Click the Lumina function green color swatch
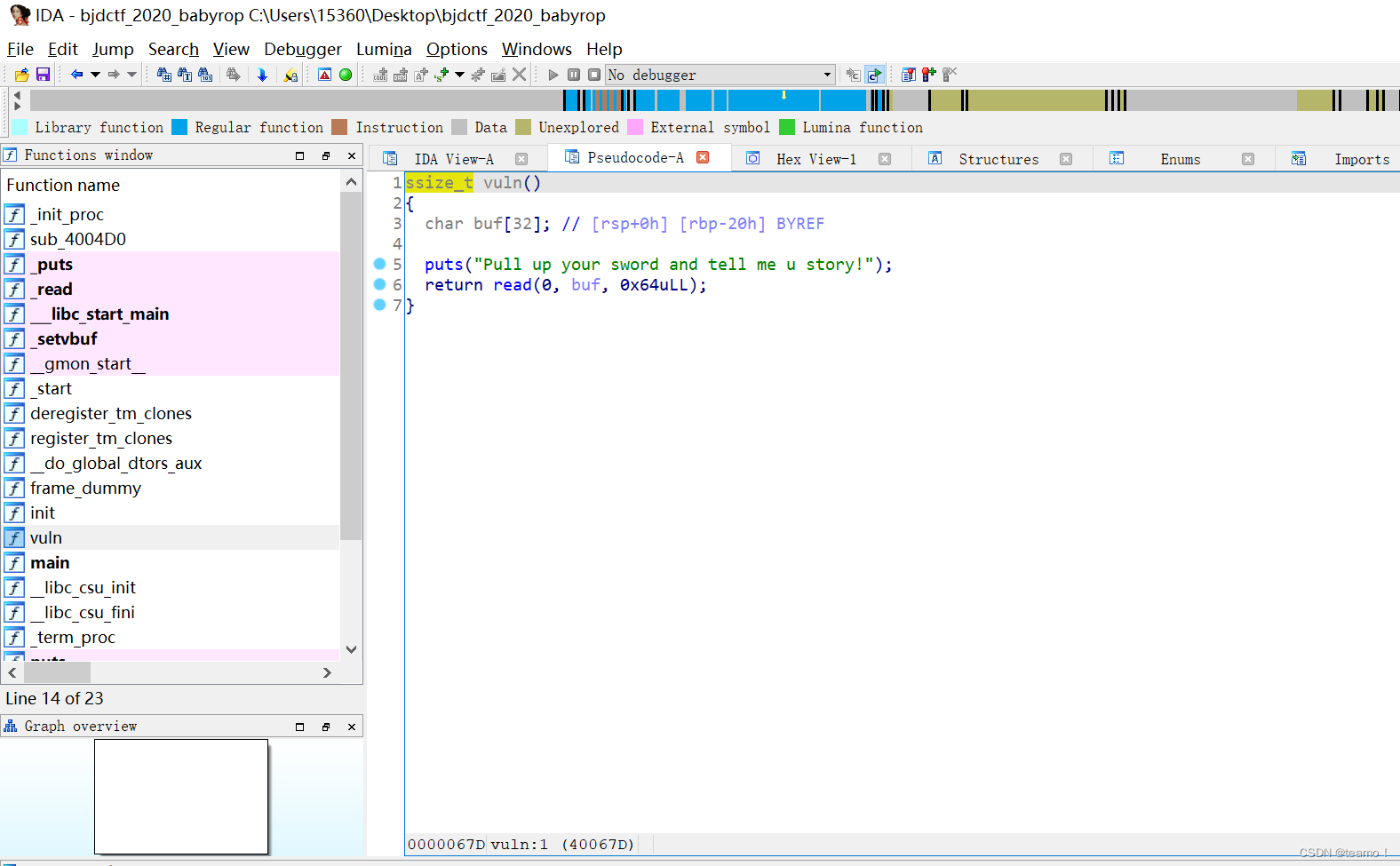 787,127
